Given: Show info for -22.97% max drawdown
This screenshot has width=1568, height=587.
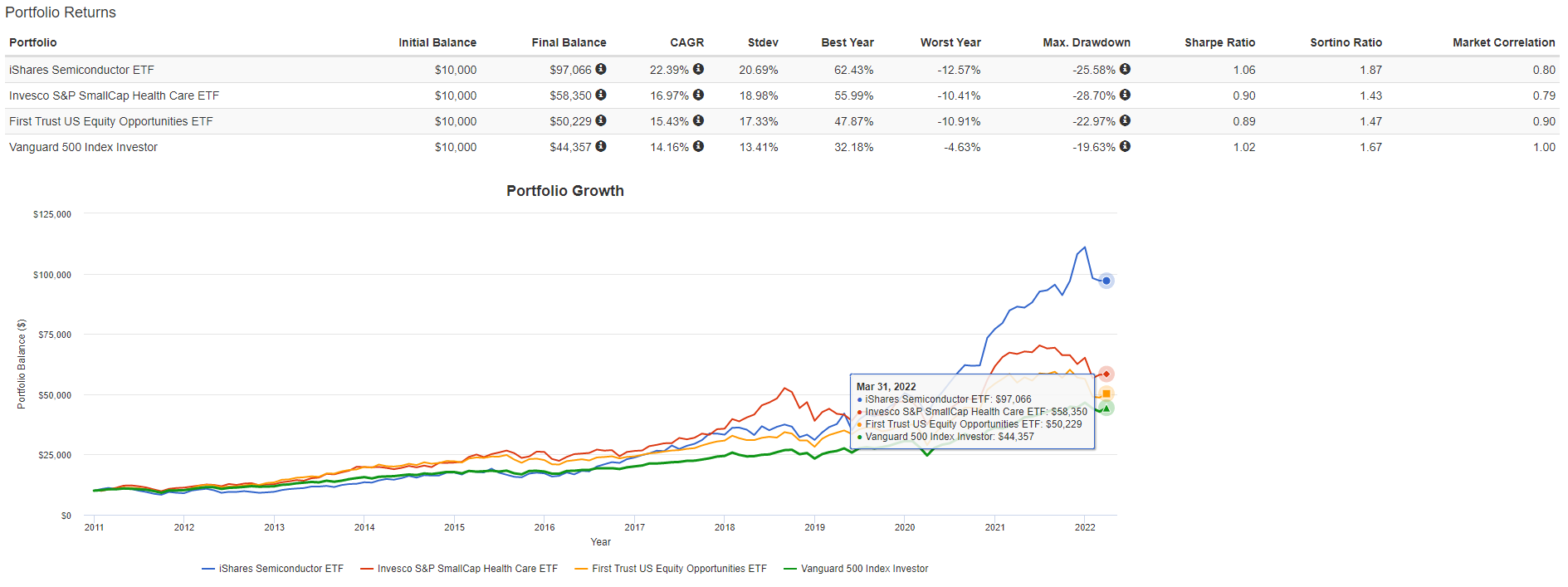Looking at the screenshot, I should [1125, 121].
